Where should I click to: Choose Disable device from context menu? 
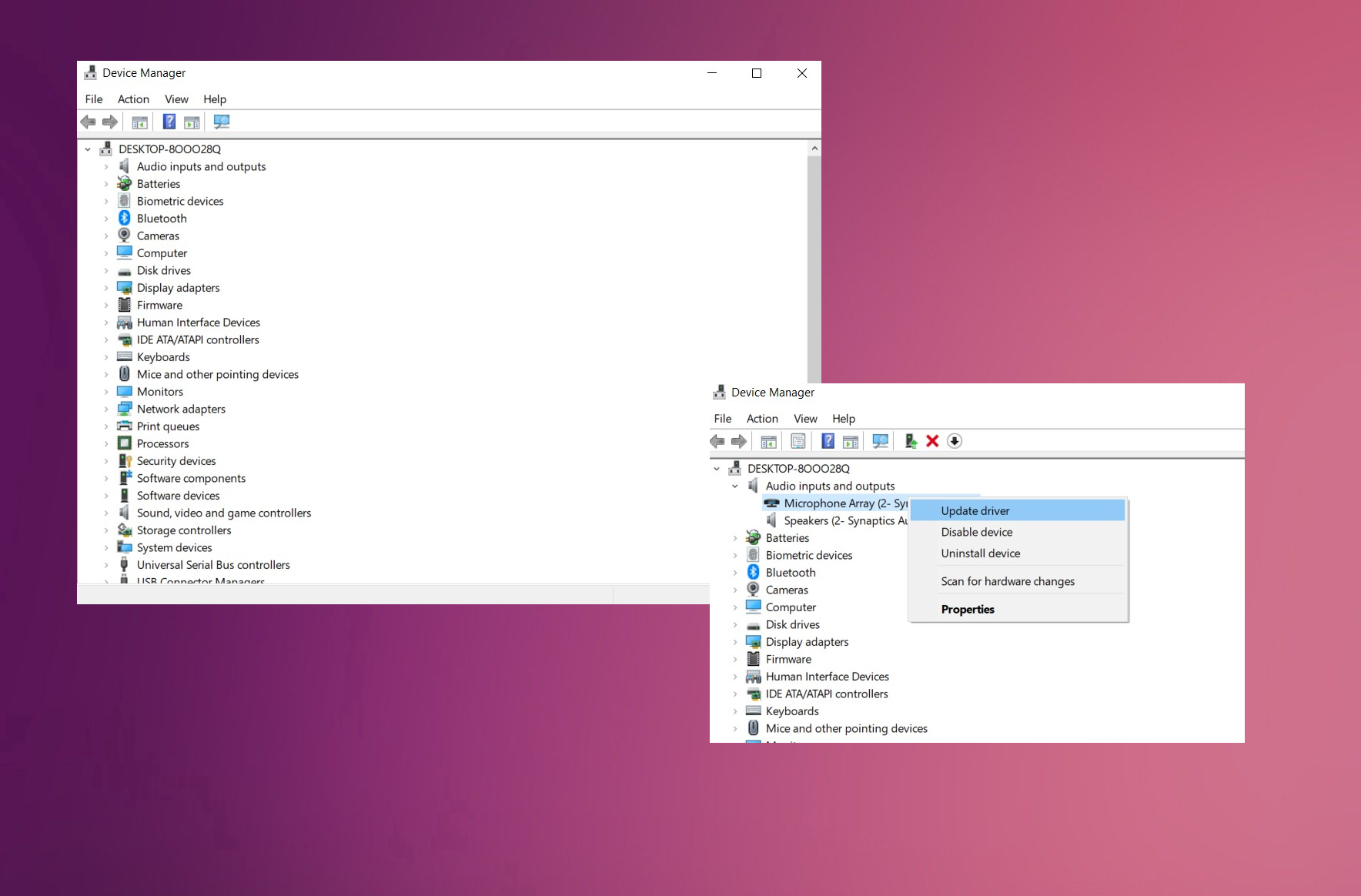[x=1018, y=532]
